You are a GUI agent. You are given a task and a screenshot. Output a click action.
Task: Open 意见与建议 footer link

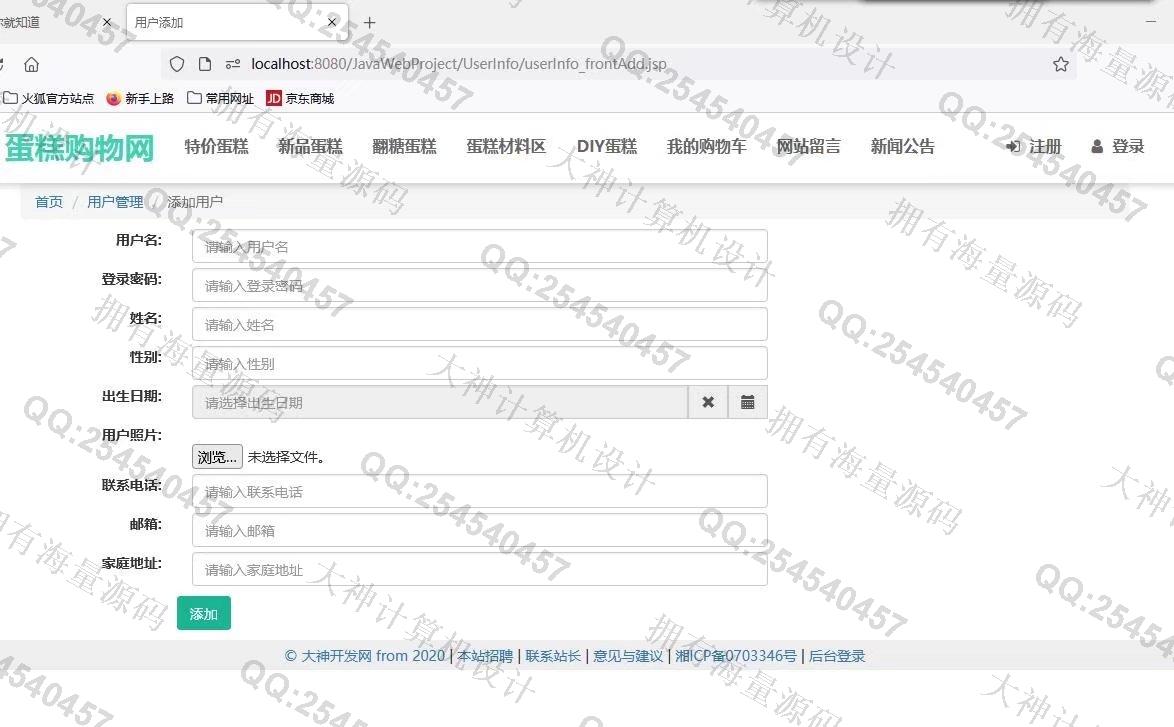(x=628, y=656)
